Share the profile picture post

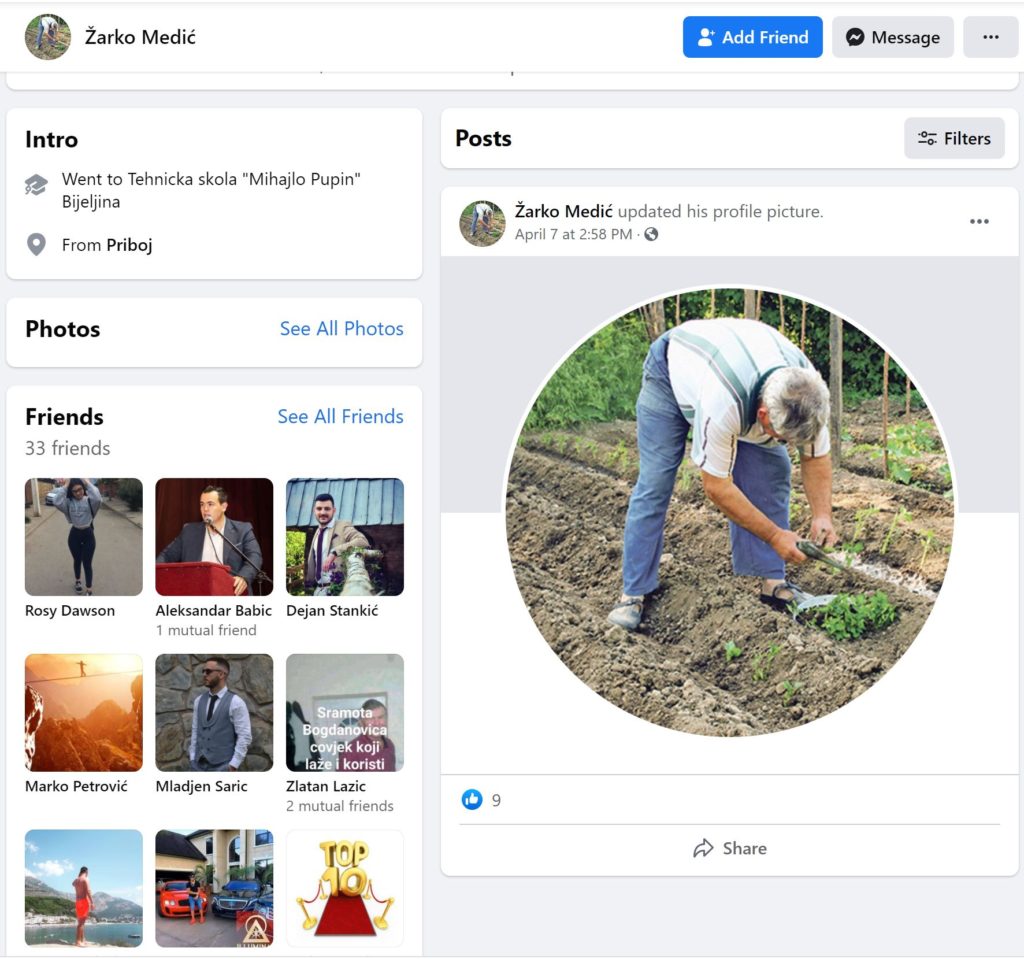point(730,848)
